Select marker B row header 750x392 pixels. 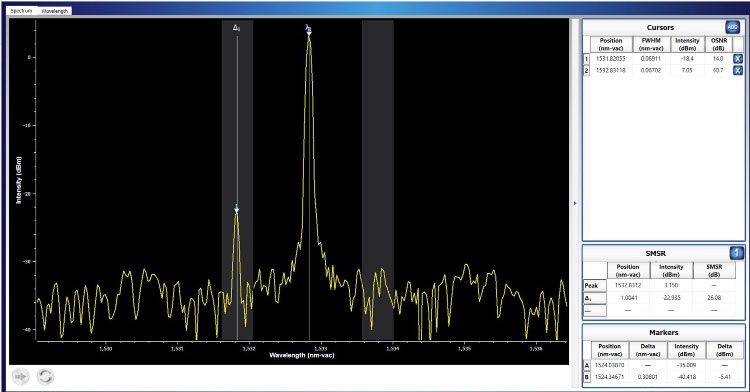coord(587,377)
